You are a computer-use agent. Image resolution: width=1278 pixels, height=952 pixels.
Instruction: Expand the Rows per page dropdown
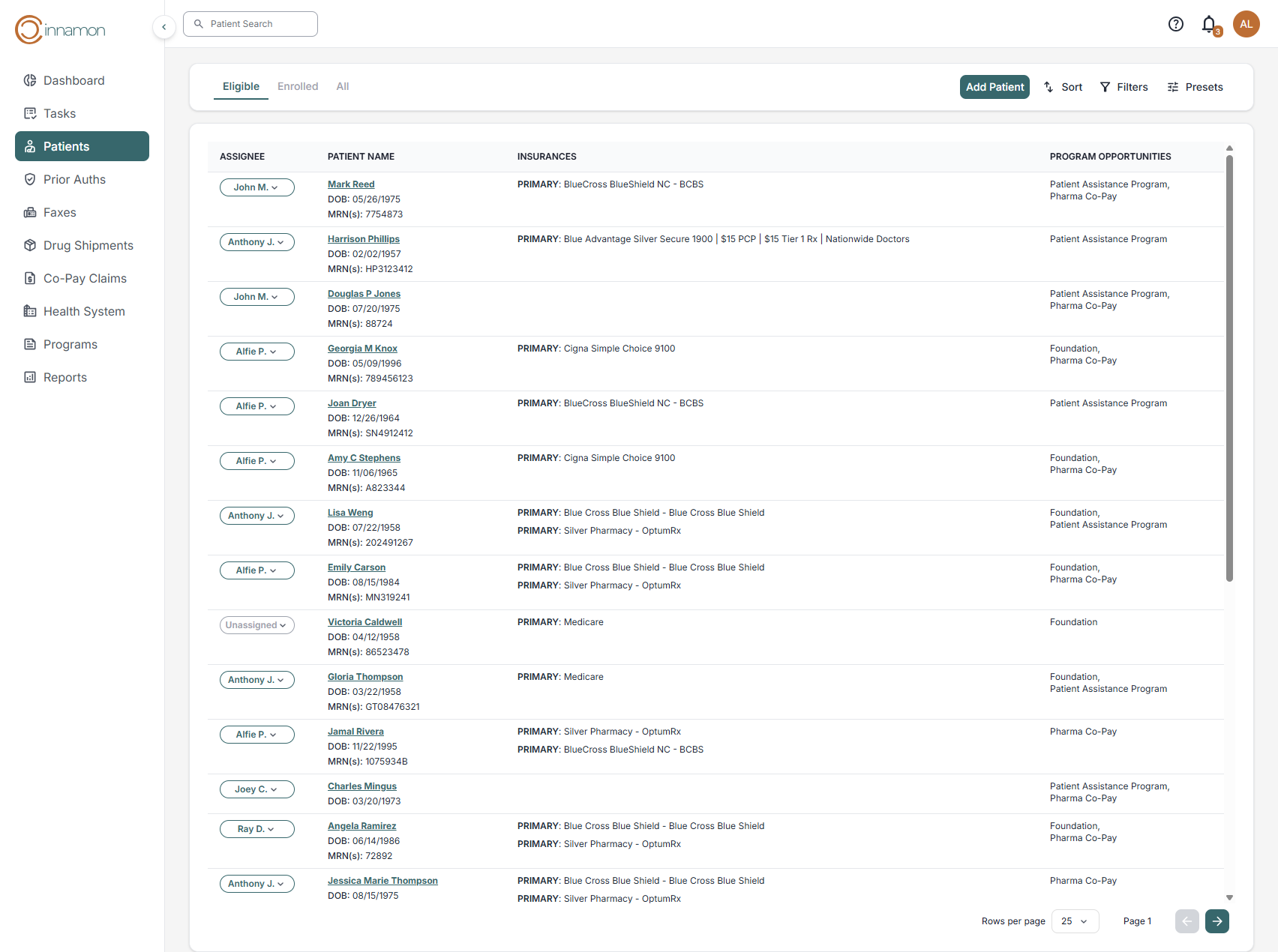pyautogui.click(x=1075, y=921)
